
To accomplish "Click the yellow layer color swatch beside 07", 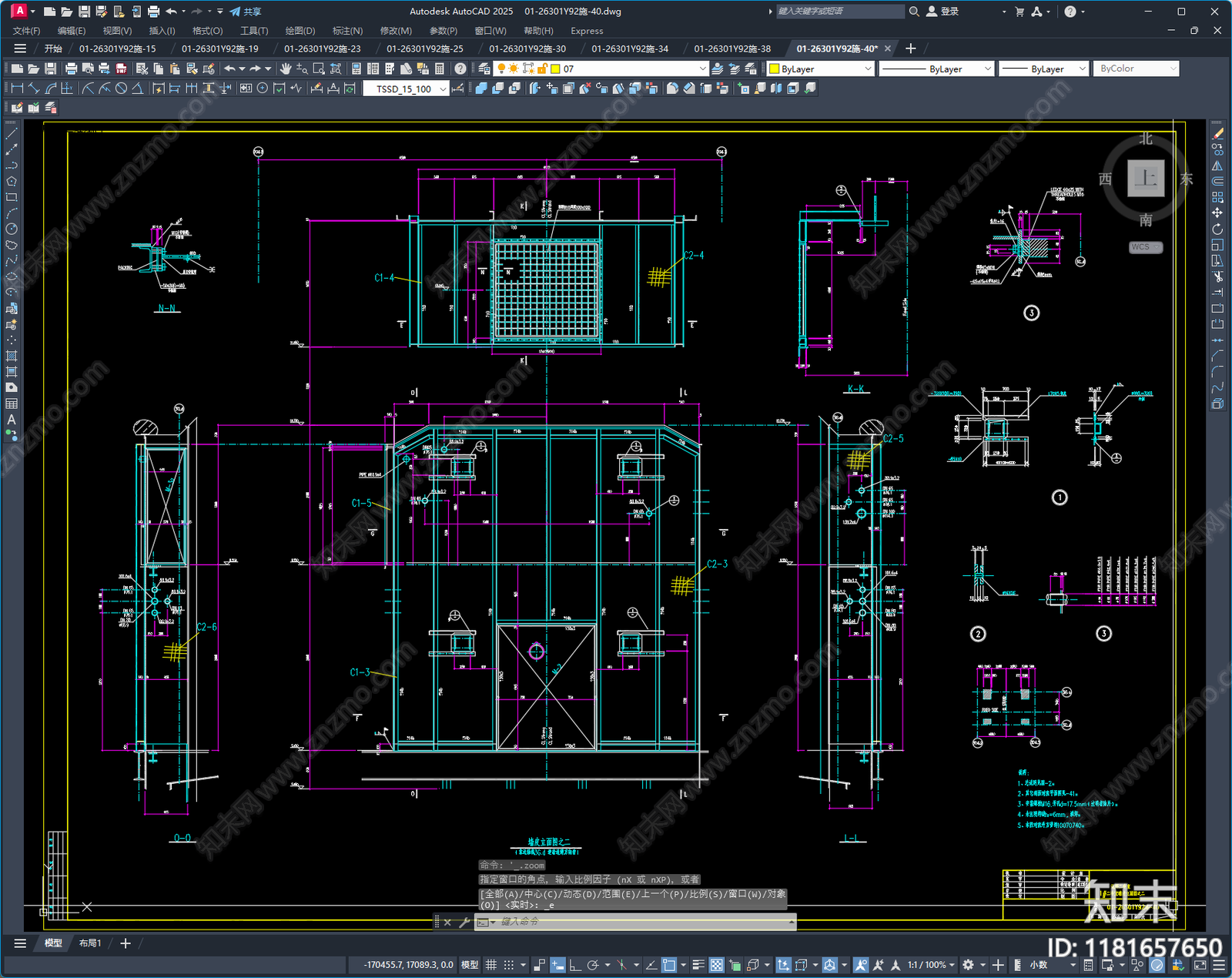I will (555, 69).
